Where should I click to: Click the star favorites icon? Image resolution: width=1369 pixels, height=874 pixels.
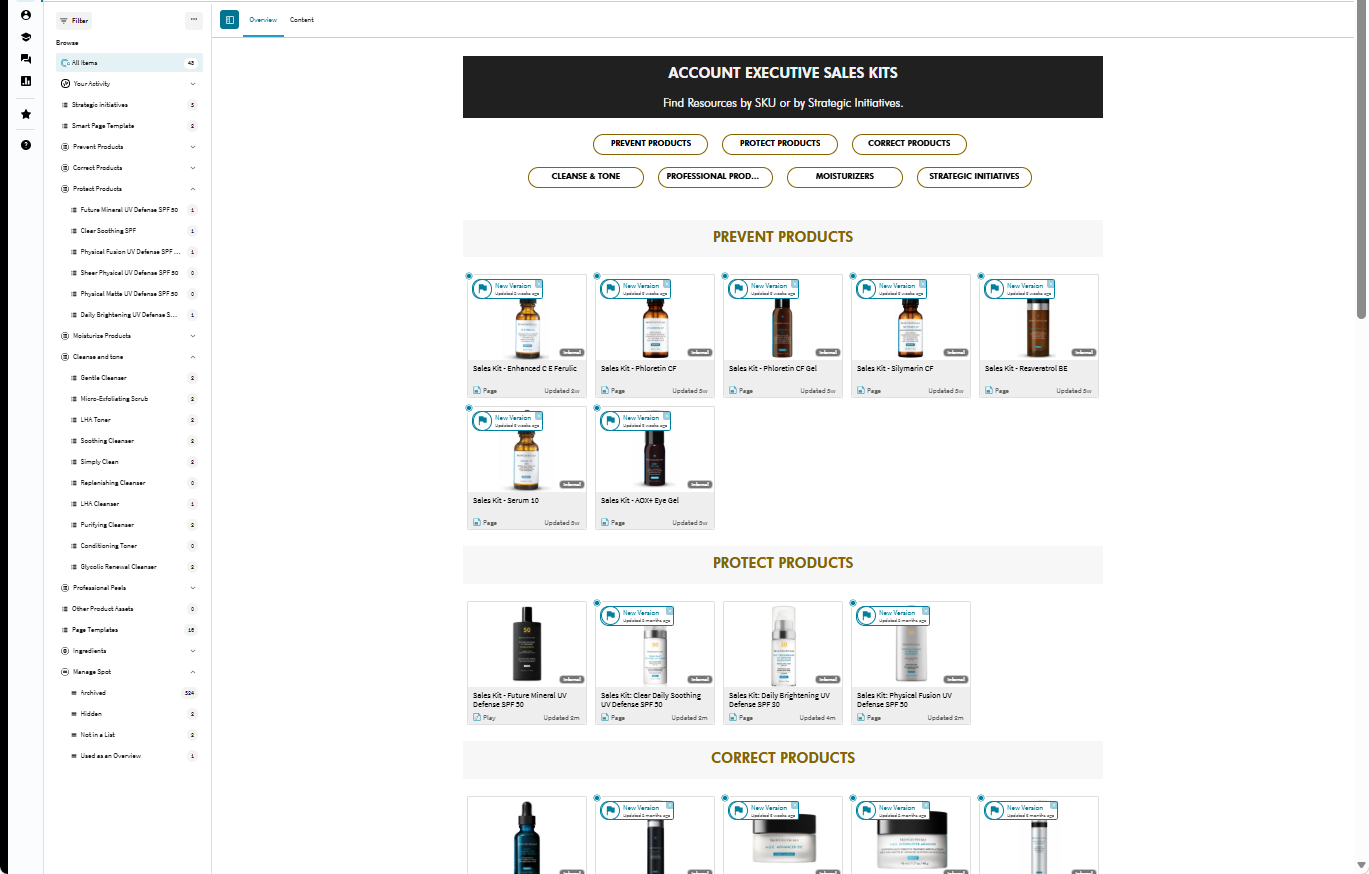click(x=26, y=114)
